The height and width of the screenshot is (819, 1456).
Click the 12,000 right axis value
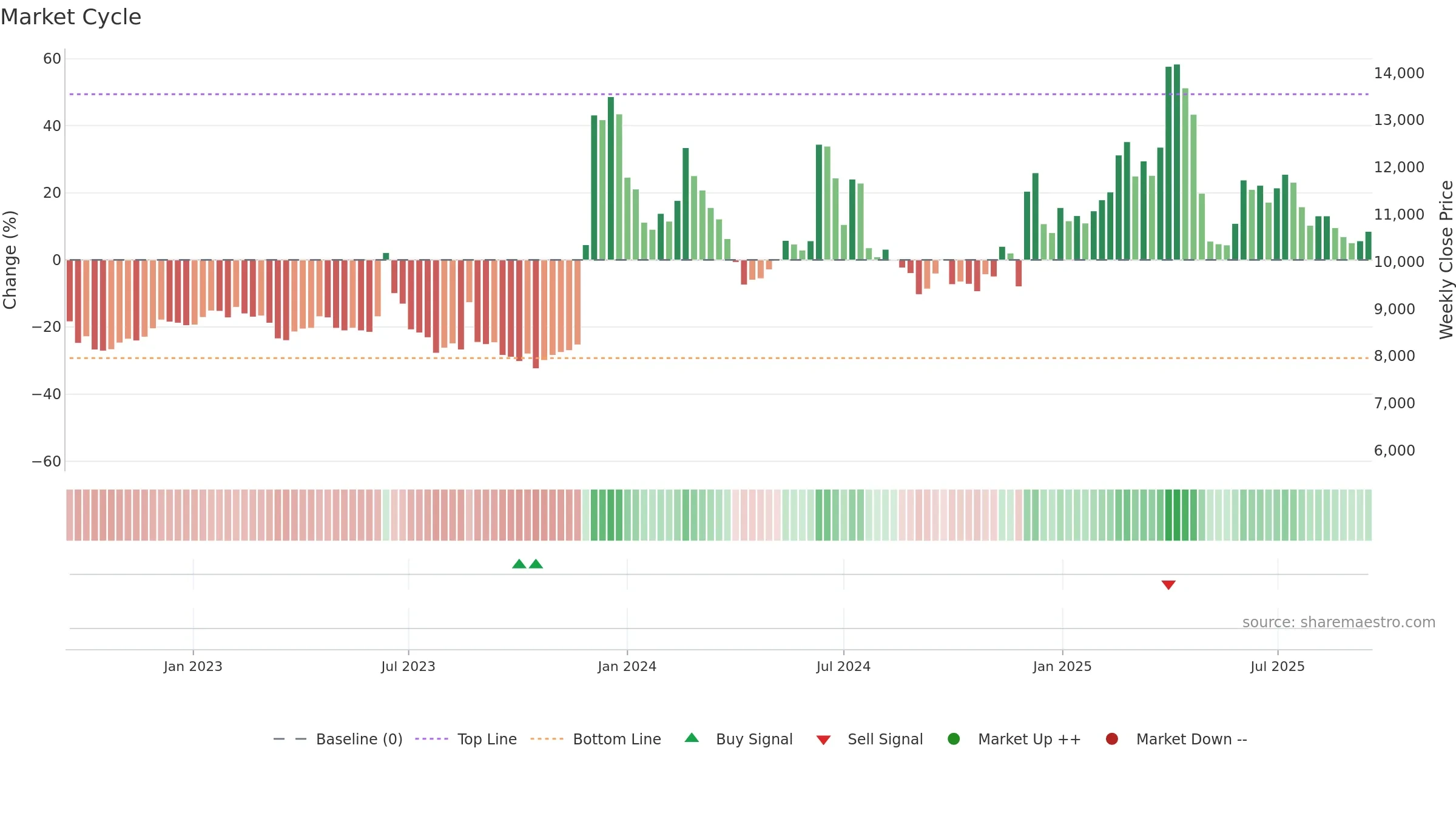tap(1399, 167)
